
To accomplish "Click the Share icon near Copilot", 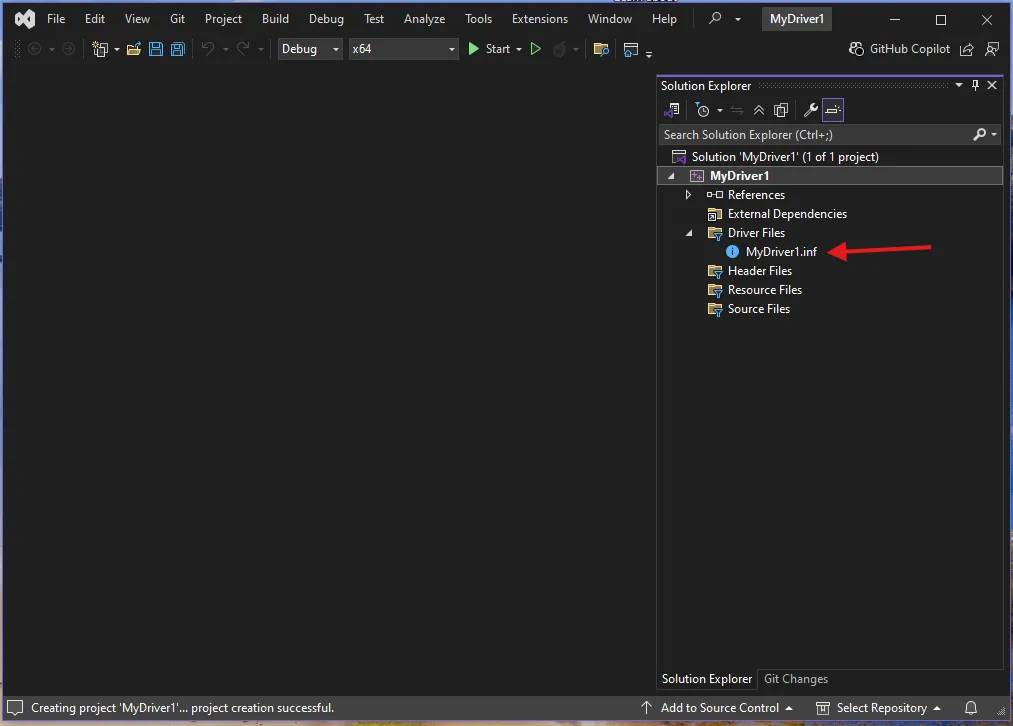I will click(966, 49).
